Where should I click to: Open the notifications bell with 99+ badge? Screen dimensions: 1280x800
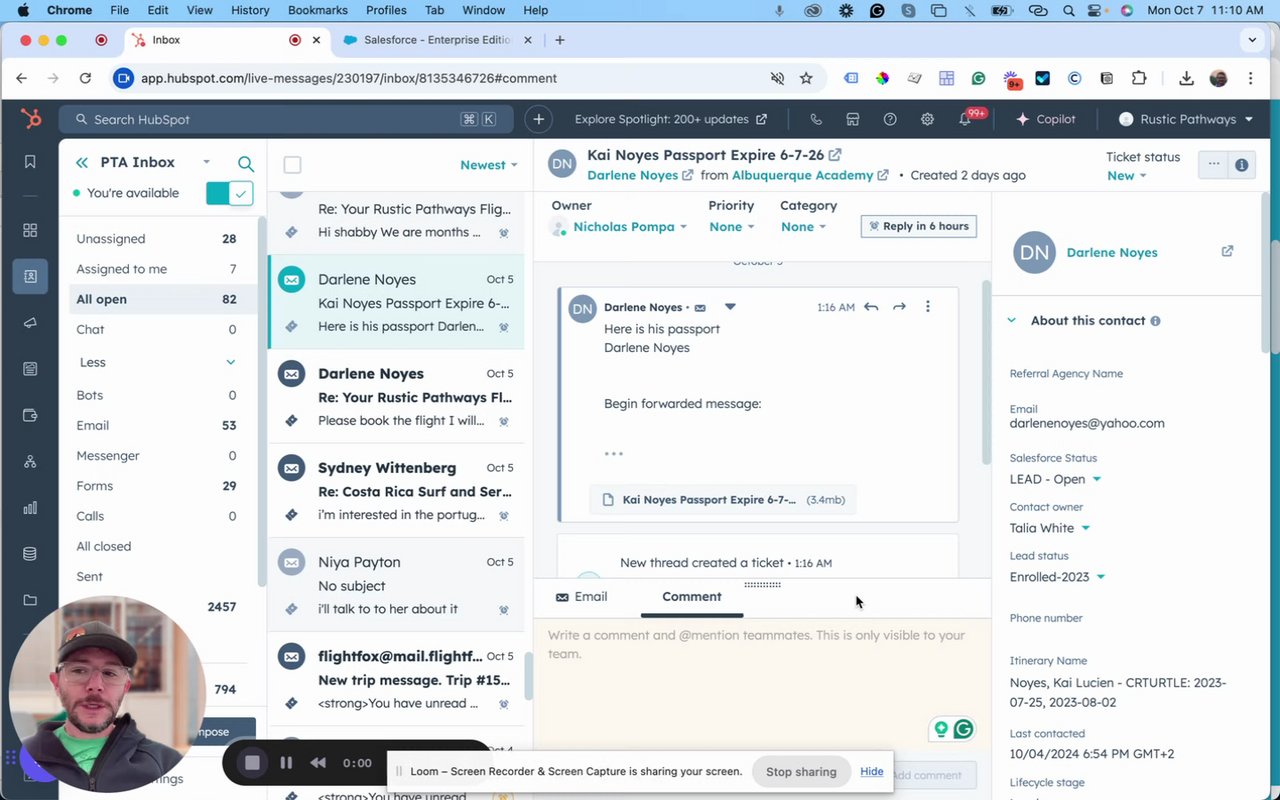point(966,119)
